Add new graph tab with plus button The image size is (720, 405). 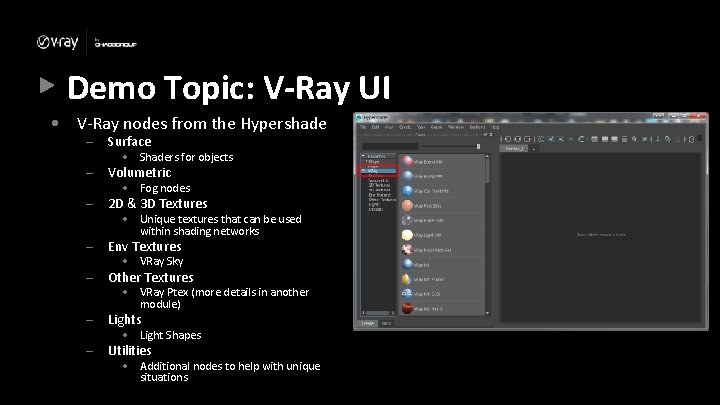coord(533,149)
